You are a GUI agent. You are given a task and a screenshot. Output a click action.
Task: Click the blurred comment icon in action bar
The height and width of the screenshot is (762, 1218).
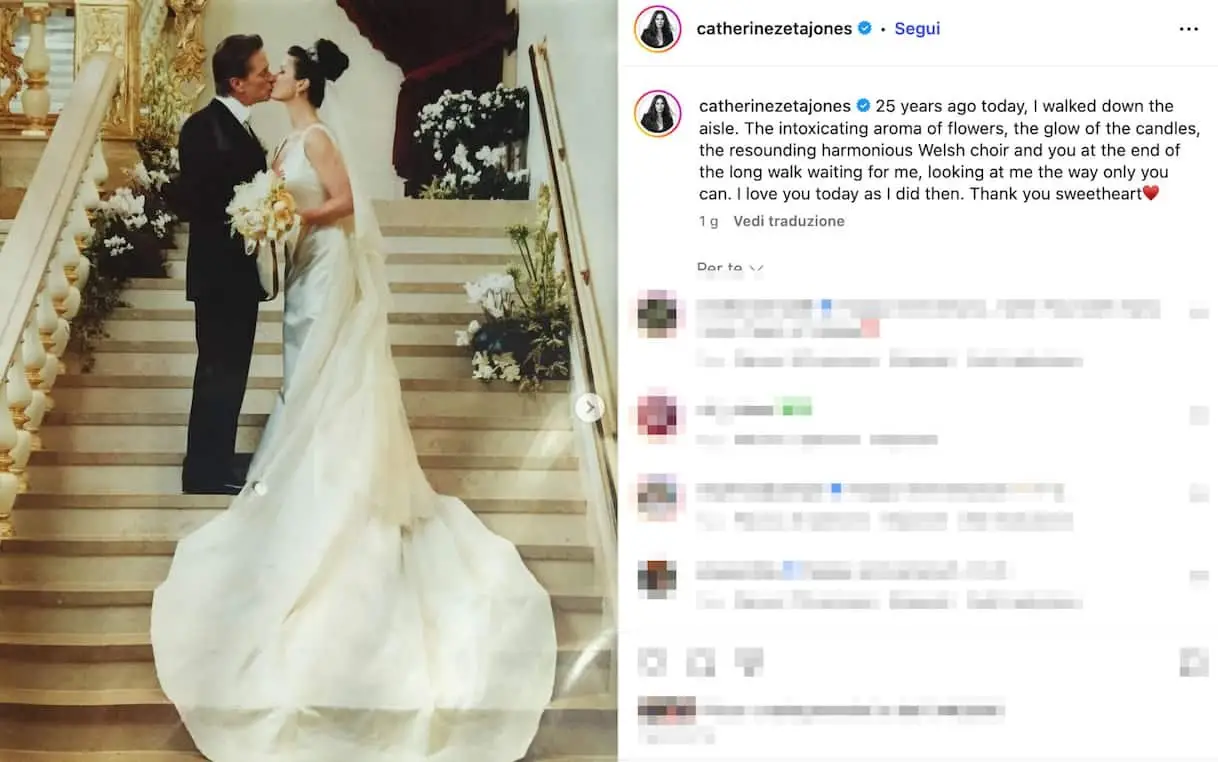coord(701,661)
